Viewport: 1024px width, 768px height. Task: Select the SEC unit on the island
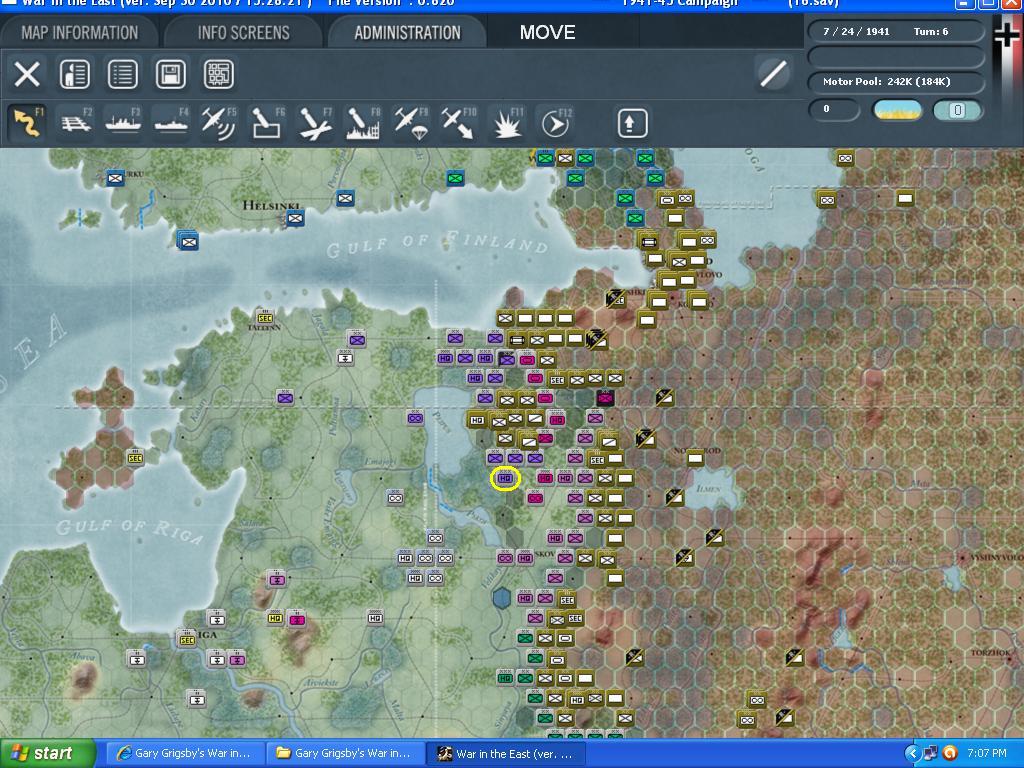(135, 457)
